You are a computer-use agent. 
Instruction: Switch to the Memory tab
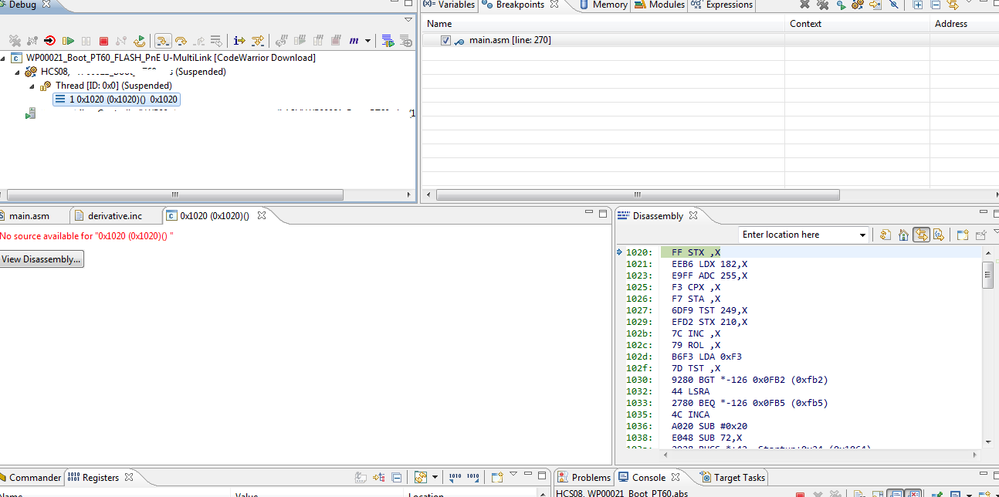click(603, 4)
